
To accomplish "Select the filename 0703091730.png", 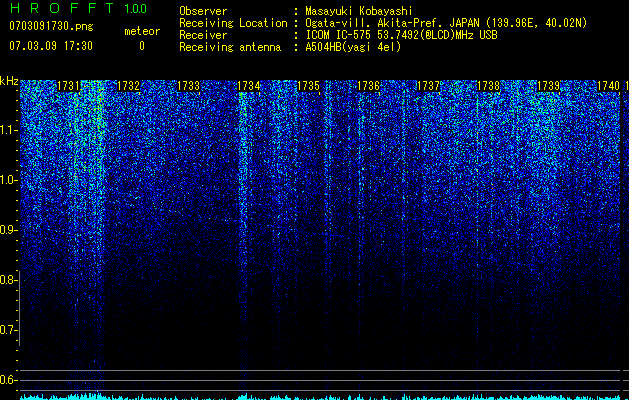I will (x=51, y=26).
